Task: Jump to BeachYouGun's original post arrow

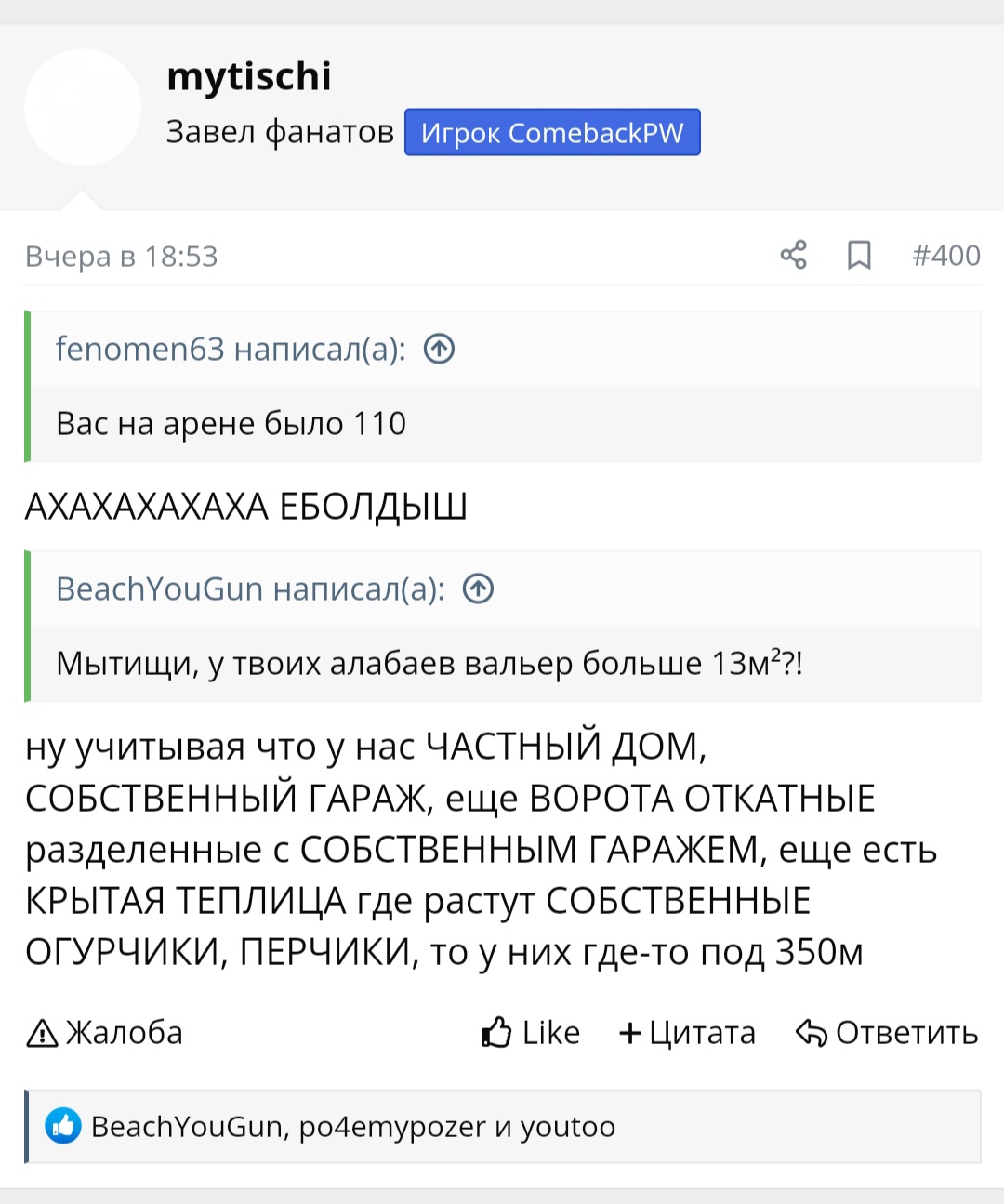Action: click(x=478, y=589)
